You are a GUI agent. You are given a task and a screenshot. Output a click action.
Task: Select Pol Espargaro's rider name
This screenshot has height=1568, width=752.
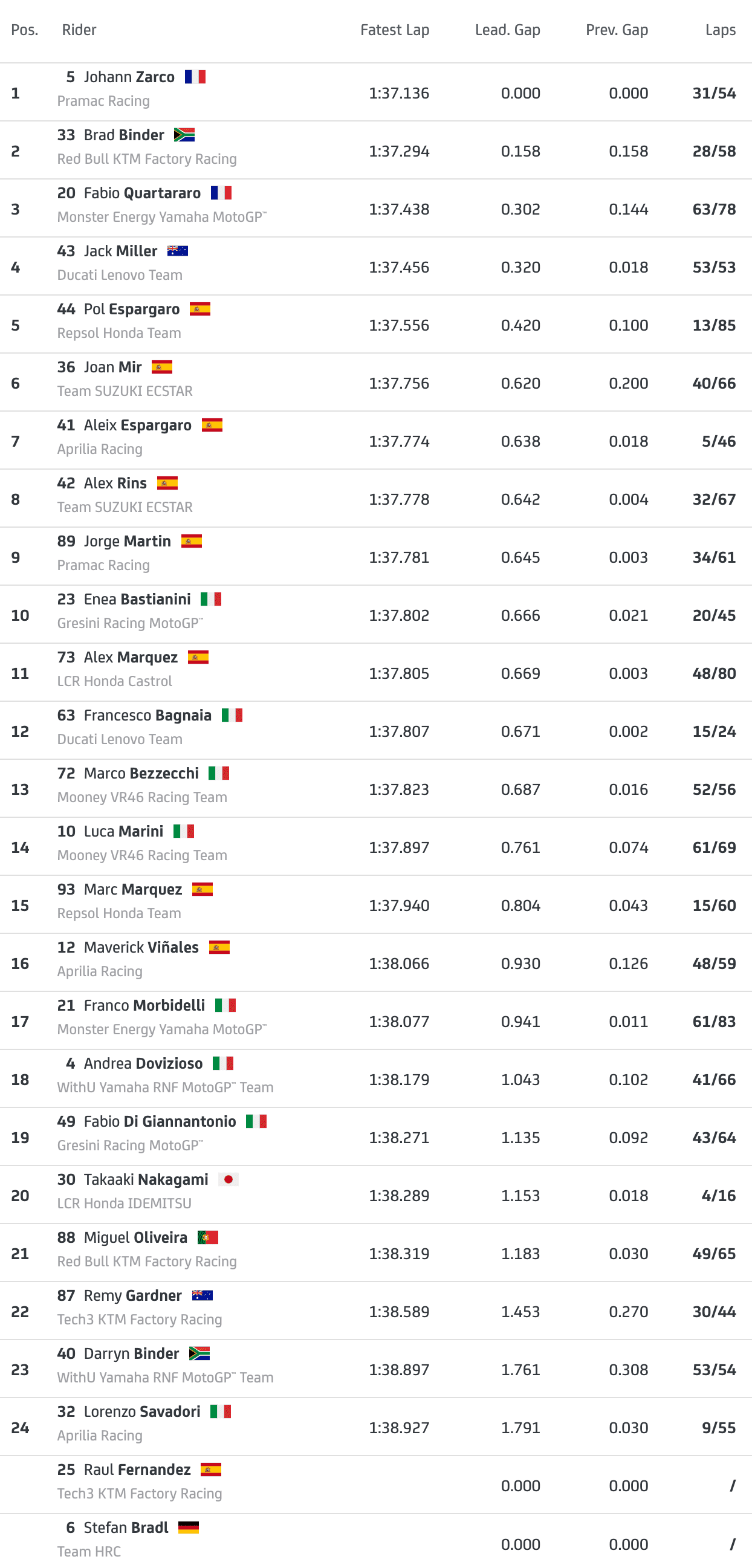(132, 309)
